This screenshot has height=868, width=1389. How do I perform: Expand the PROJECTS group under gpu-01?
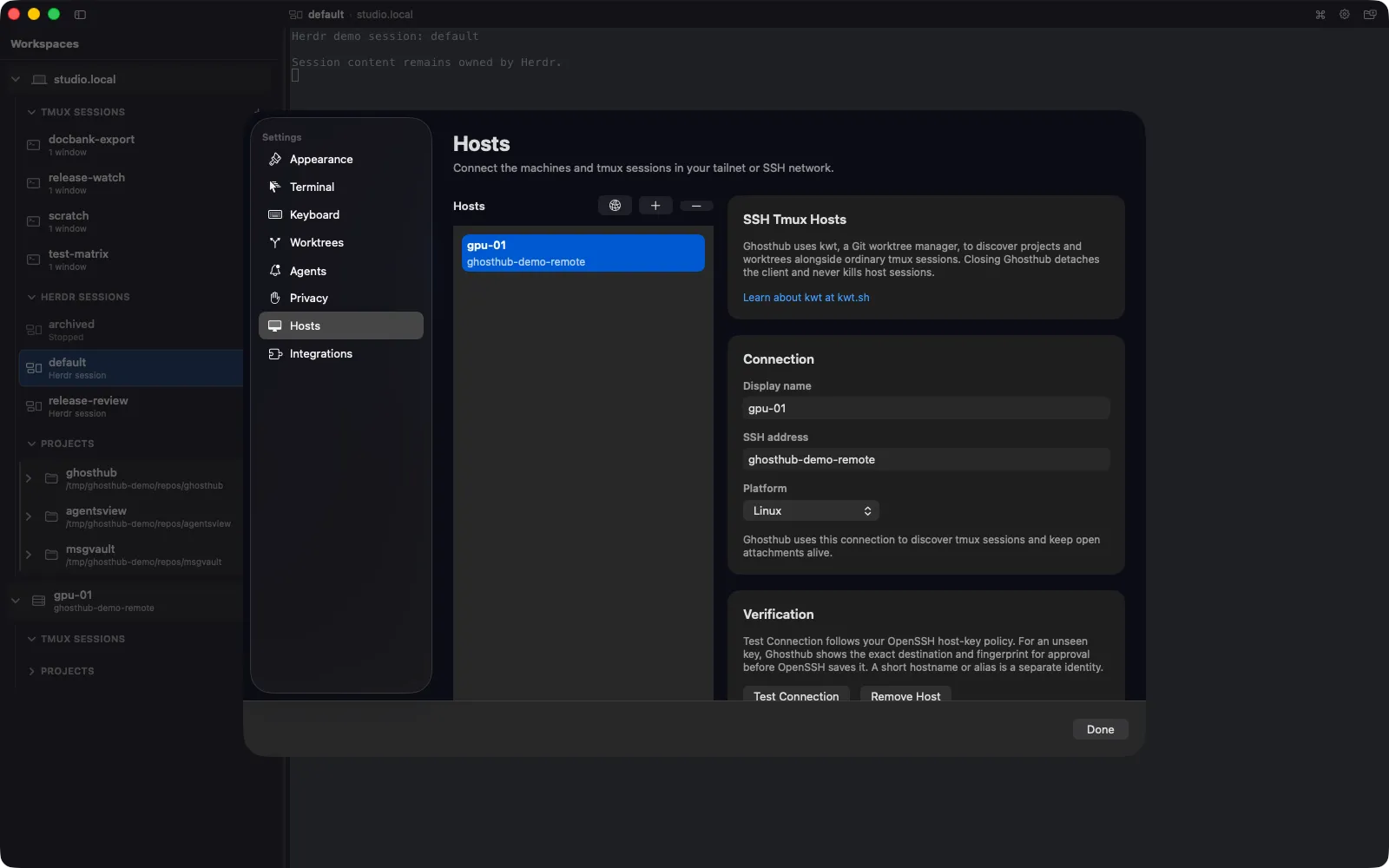(31, 671)
